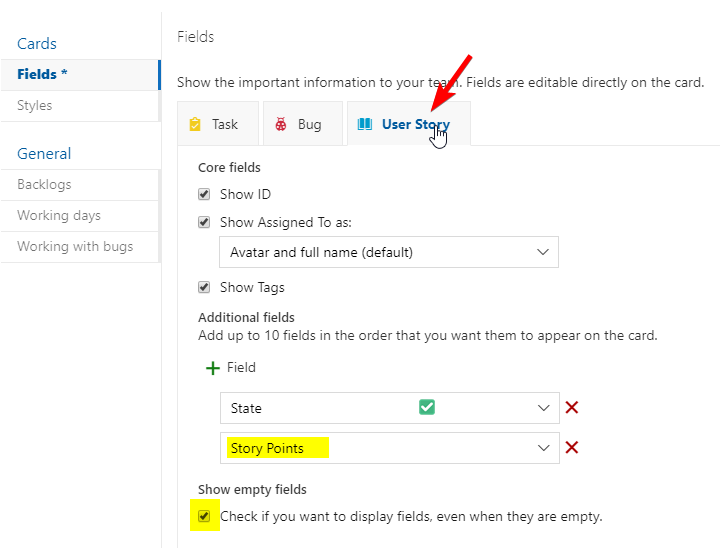Viewport: 720px width, 548px height.
Task: Switch to the Task tab
Action: point(224,124)
